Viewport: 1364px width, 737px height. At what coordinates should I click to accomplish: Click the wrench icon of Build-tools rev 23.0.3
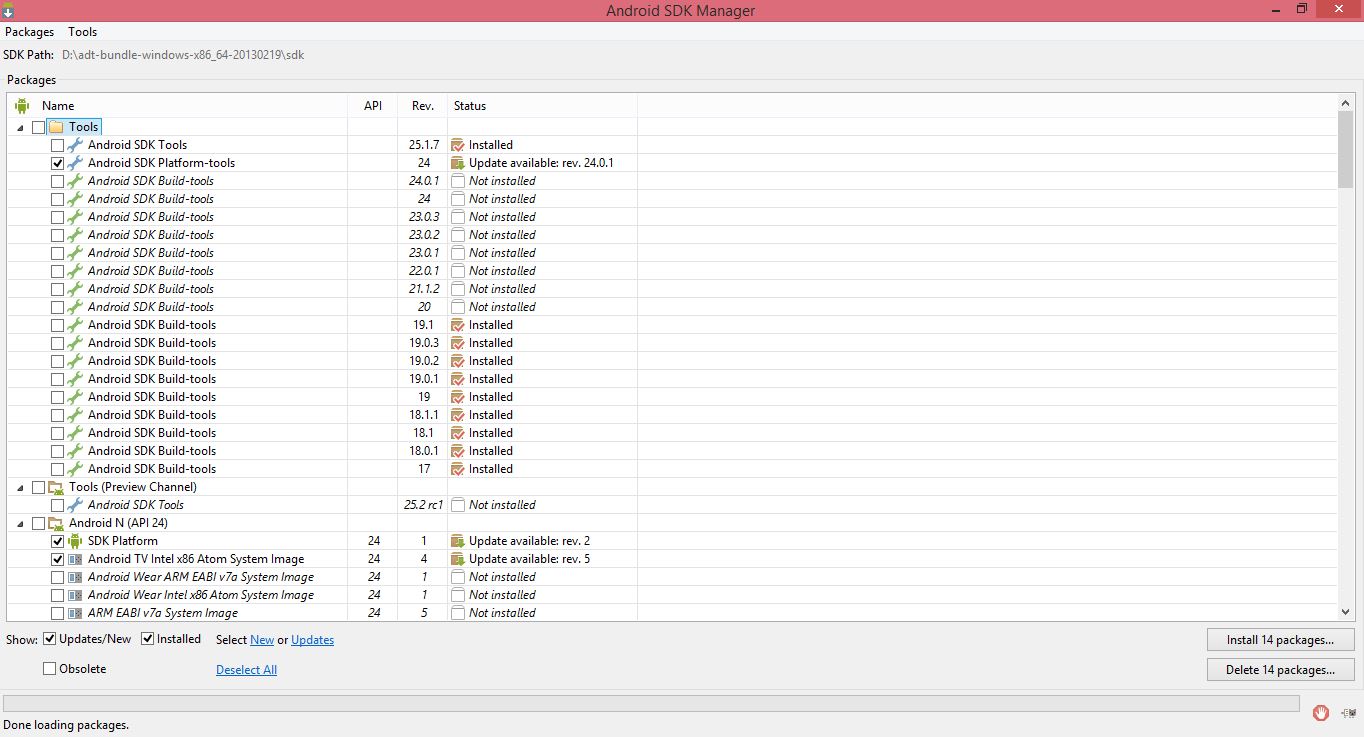pyautogui.click(x=75, y=217)
